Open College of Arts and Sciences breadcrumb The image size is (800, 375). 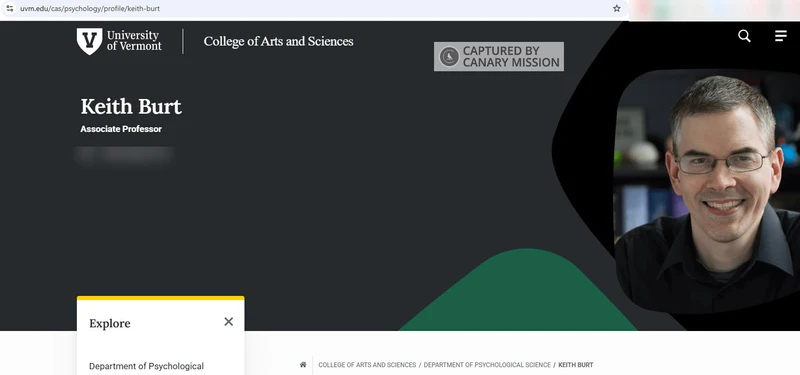(367, 365)
